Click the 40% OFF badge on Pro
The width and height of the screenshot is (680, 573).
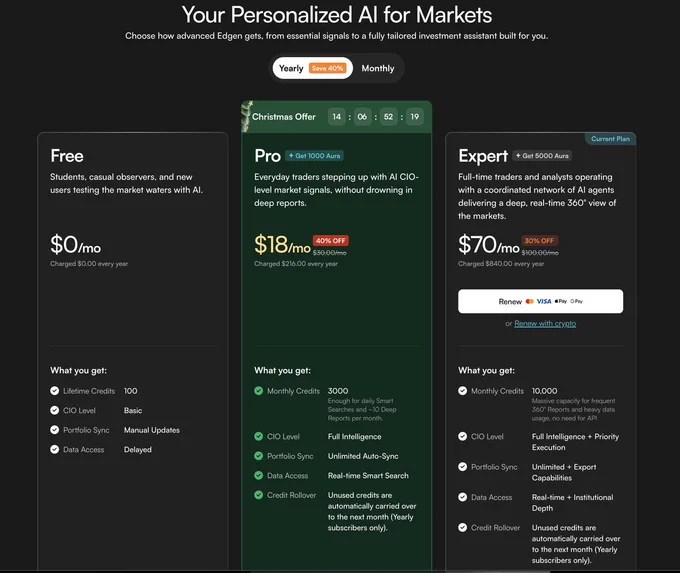pyautogui.click(x=330, y=241)
